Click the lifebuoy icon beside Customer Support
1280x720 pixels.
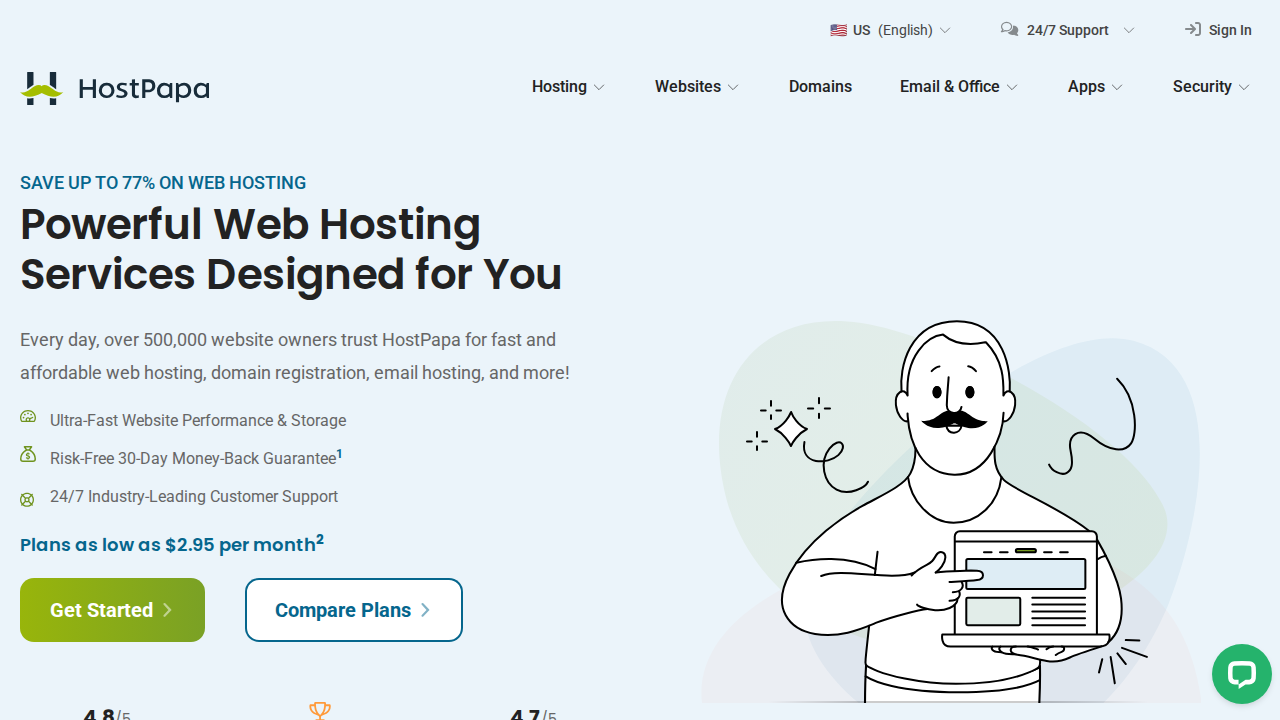tap(28, 499)
